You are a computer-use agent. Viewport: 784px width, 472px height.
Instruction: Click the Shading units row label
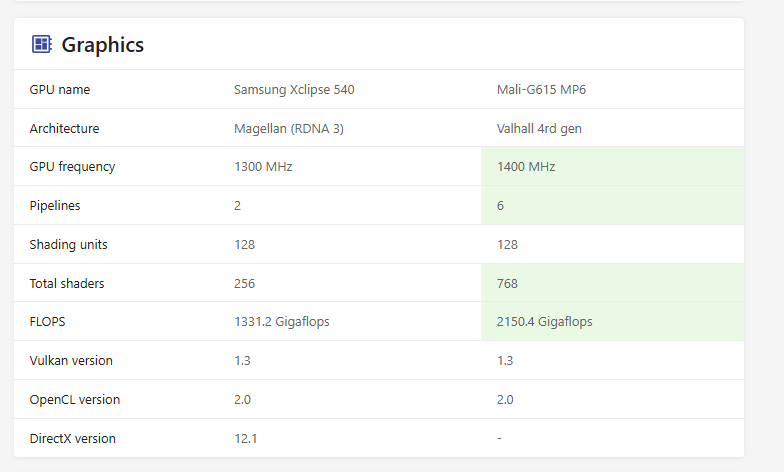coord(68,245)
